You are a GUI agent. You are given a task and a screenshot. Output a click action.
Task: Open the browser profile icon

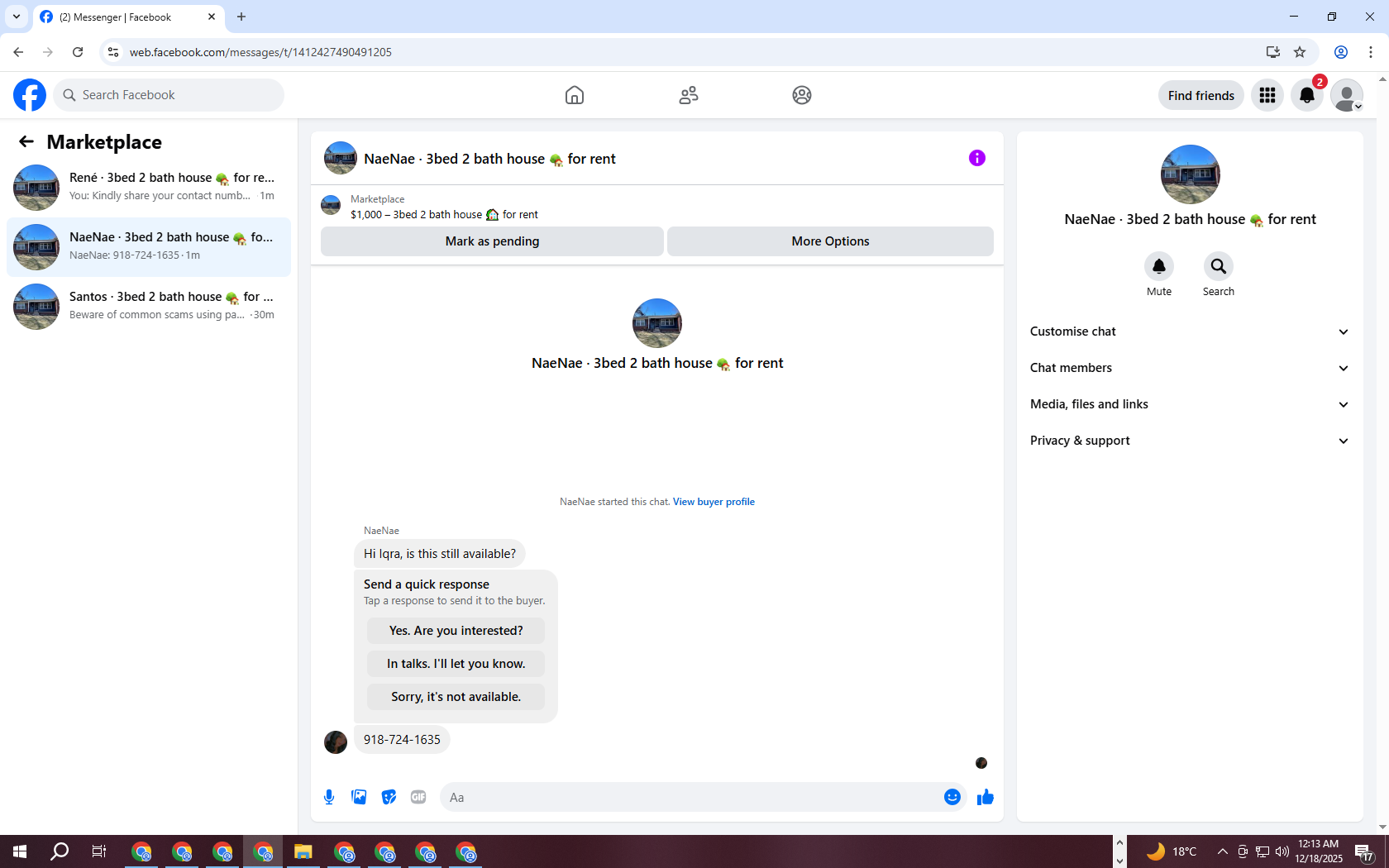1341,52
